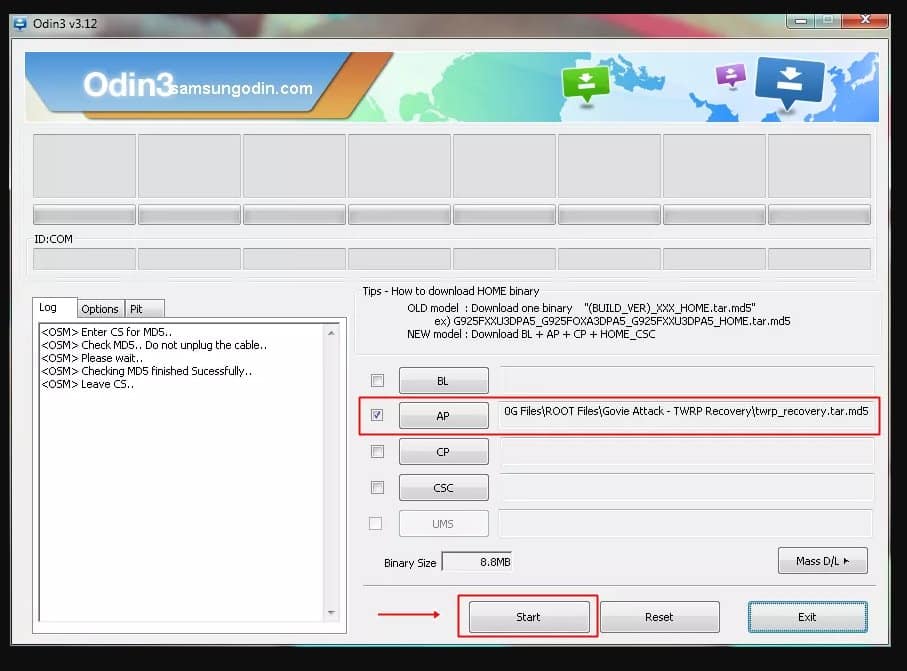Screen dimensions: 907x671
Task: Click the 'Binary Size' label
Action: [x=410, y=563]
